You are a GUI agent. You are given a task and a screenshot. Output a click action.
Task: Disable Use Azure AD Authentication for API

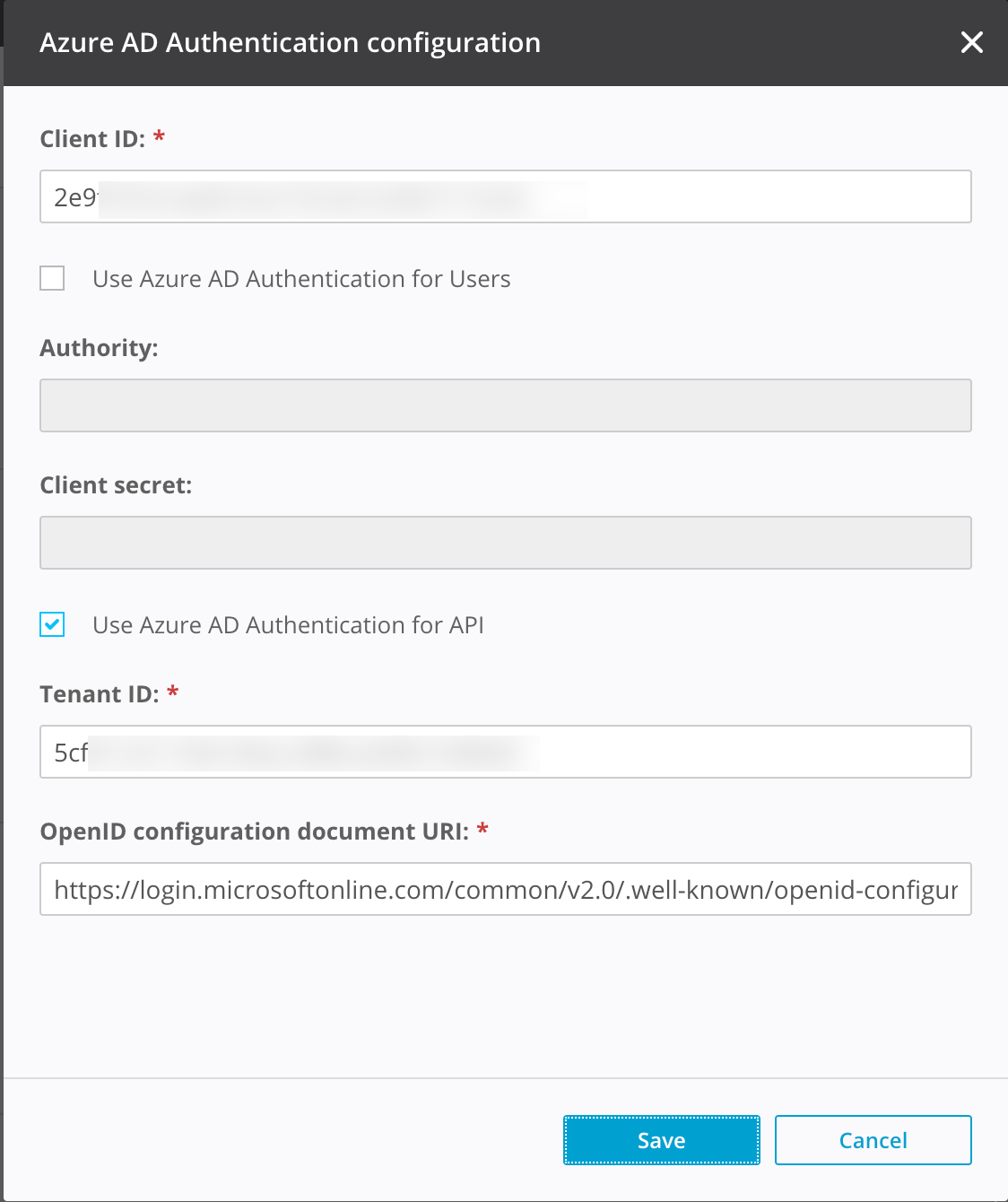pos(52,624)
